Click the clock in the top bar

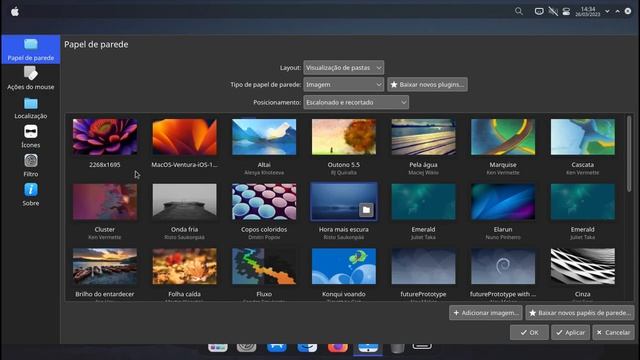point(588,11)
